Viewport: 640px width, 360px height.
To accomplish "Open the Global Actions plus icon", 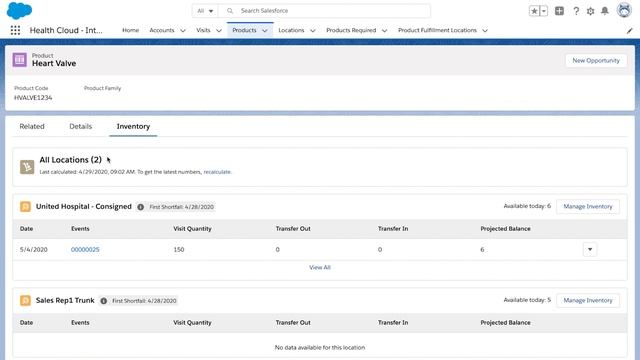I will click(x=559, y=11).
